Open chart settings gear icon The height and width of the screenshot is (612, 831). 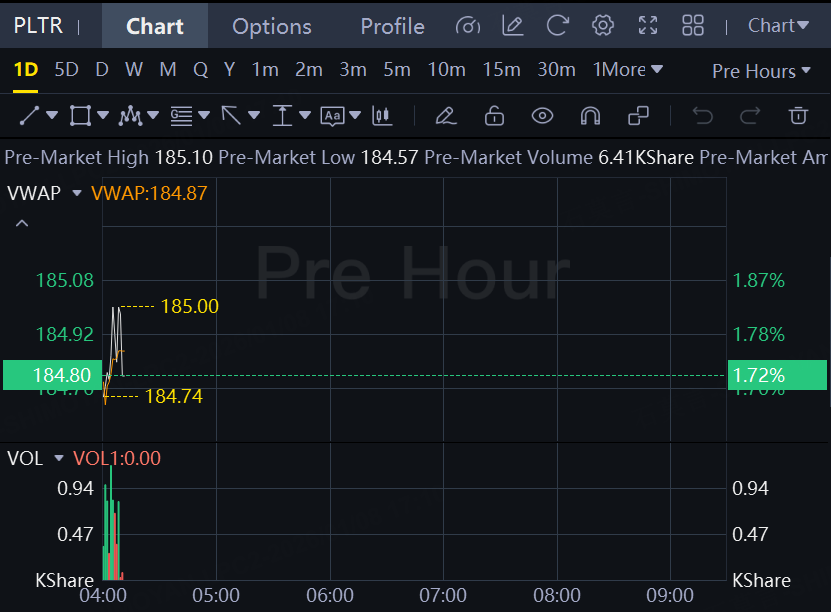coord(602,26)
